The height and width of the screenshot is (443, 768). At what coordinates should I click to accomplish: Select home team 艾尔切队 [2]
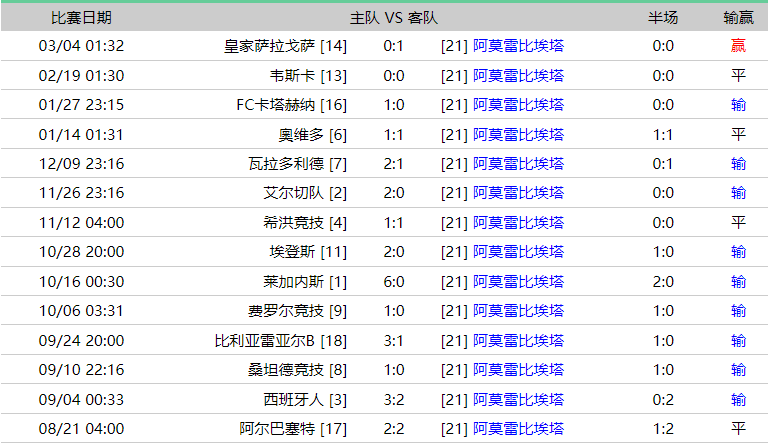pos(305,193)
